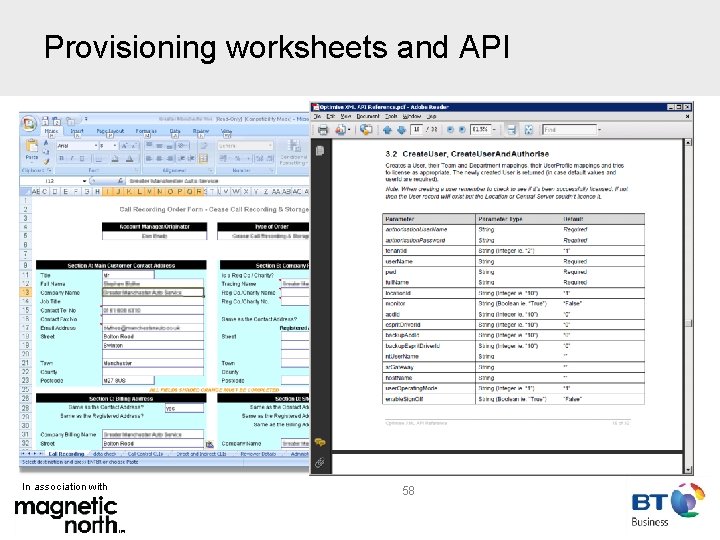Open the Document menu in Adobe Reader
This screenshot has width=720, height=540.
click(x=368, y=117)
